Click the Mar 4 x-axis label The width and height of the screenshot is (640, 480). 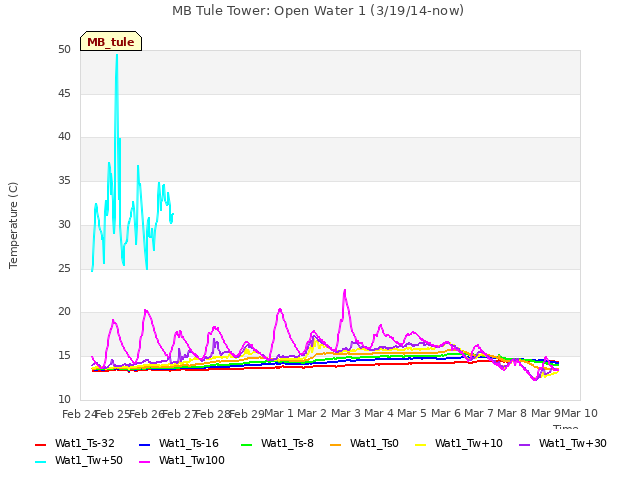pyautogui.click(x=379, y=413)
